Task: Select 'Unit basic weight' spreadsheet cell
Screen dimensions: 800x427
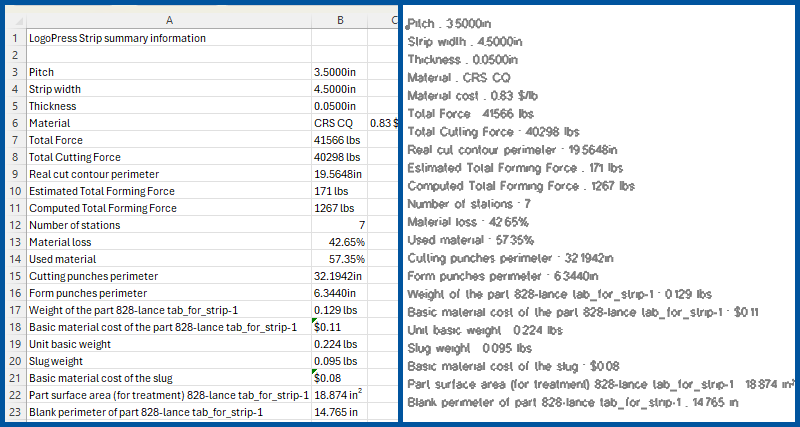Action: [169, 344]
